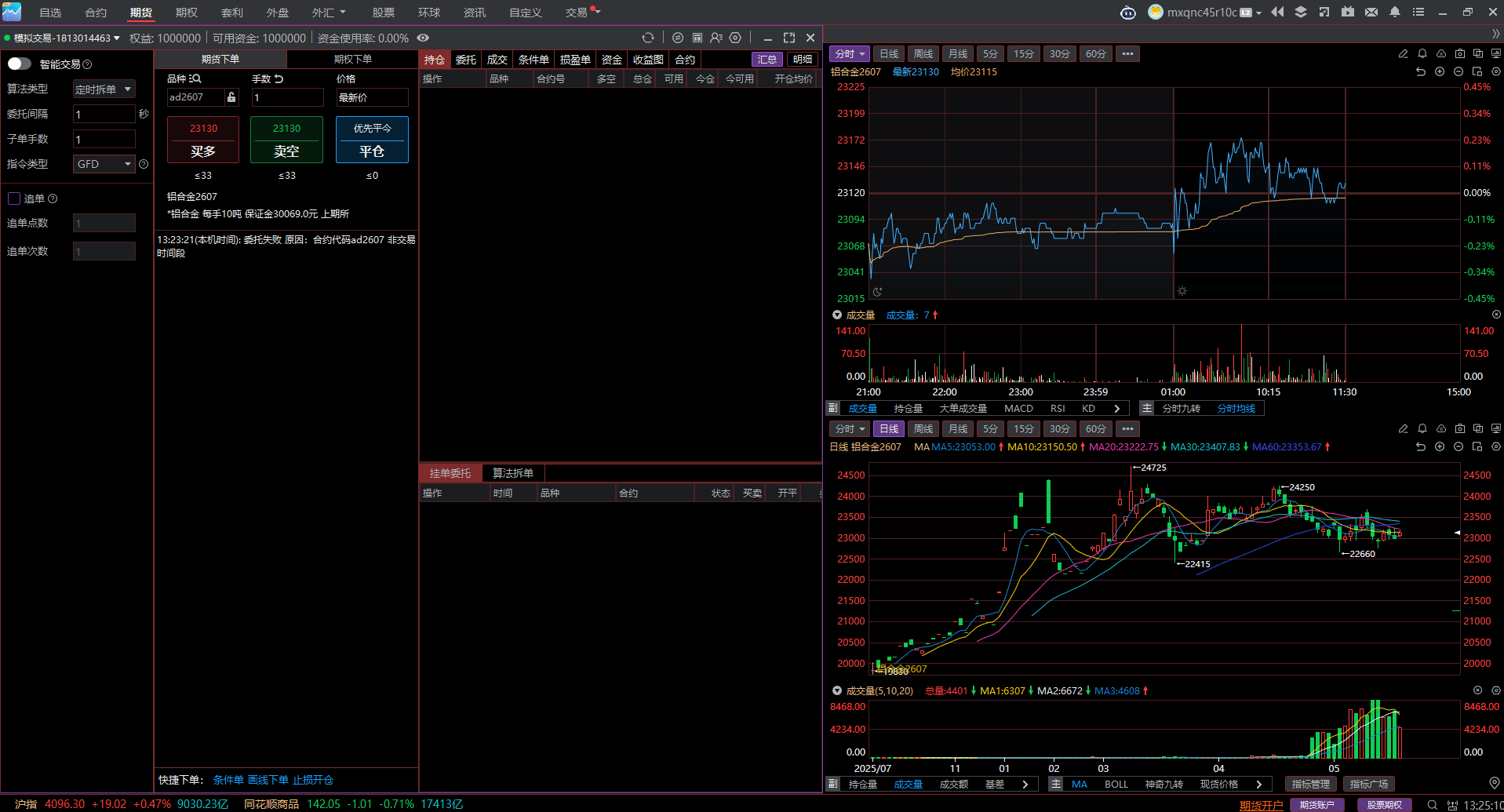The width and height of the screenshot is (1504, 812).
Task: Click the 委托间隔 input field
Action: [104, 114]
